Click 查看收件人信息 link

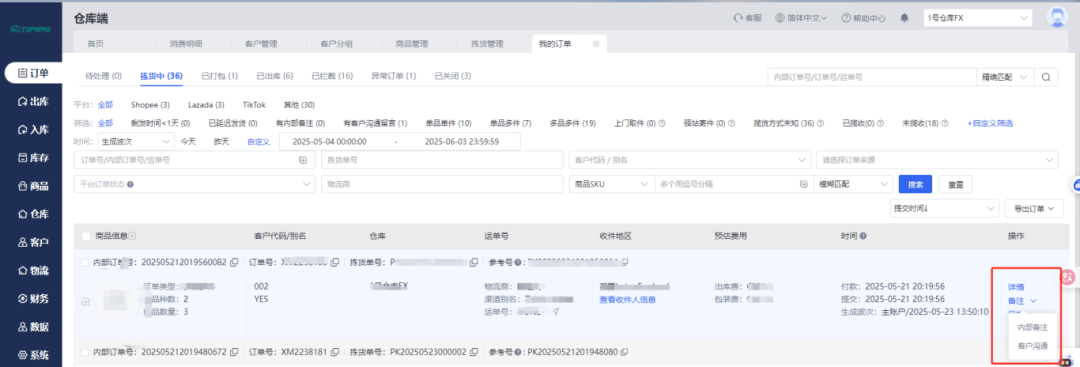pyautogui.click(x=627, y=300)
